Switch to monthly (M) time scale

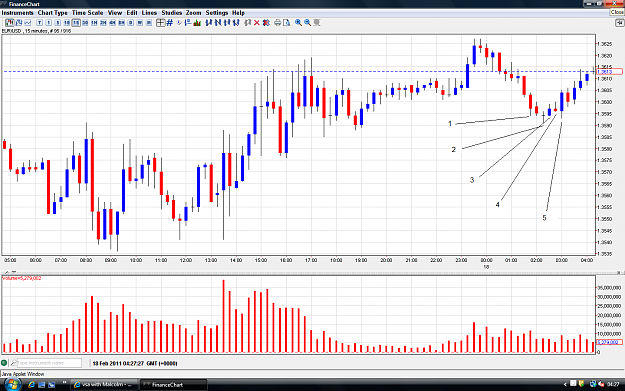pos(149,23)
